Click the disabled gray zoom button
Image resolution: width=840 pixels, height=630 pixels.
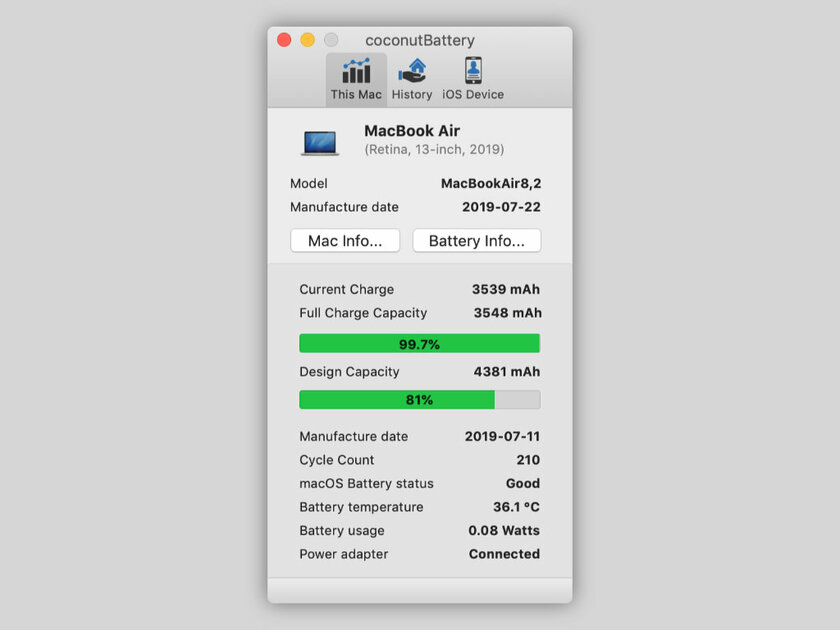coord(331,40)
